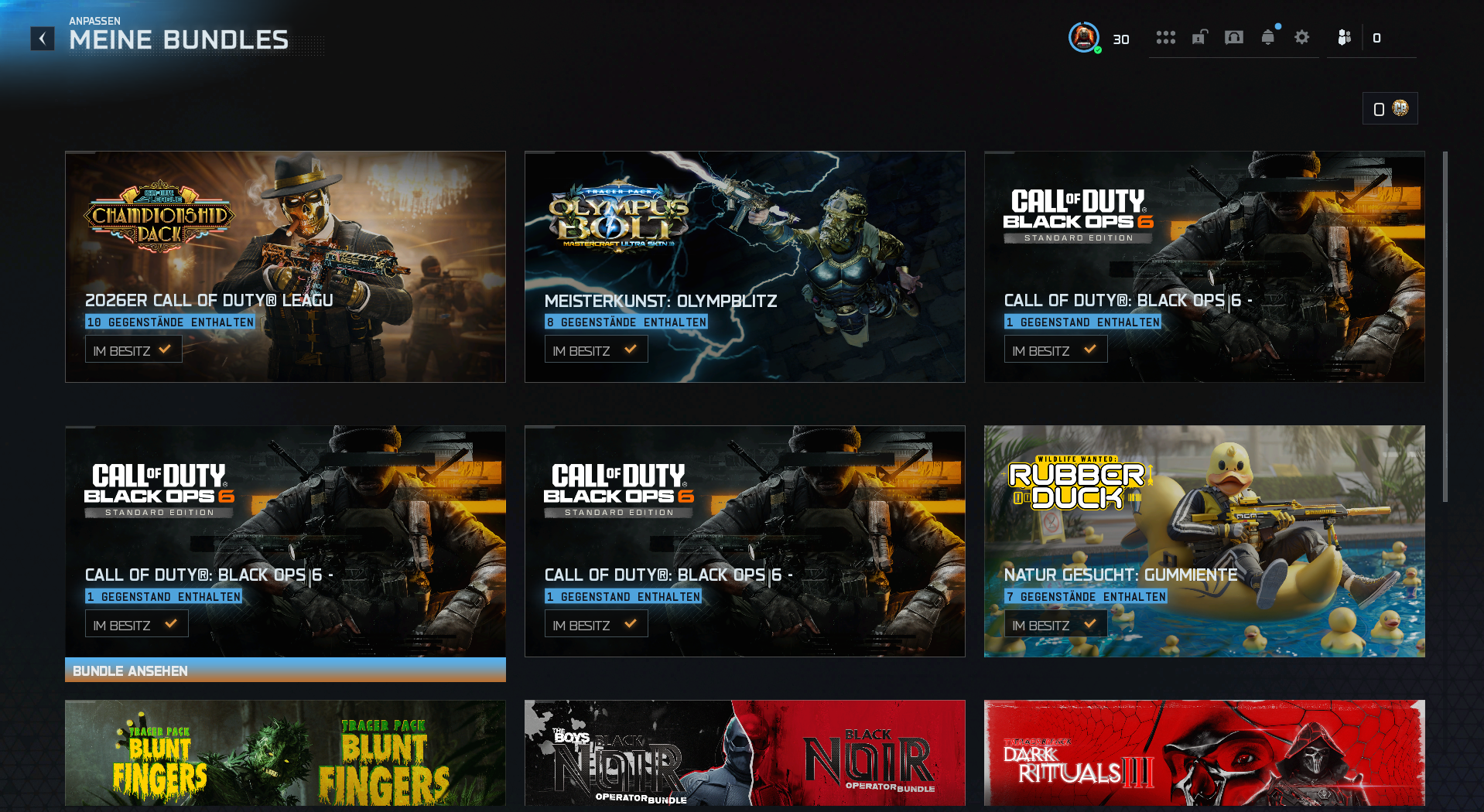Go back using the header back arrow
Viewport: 1484px width, 812px height.
tap(43, 39)
